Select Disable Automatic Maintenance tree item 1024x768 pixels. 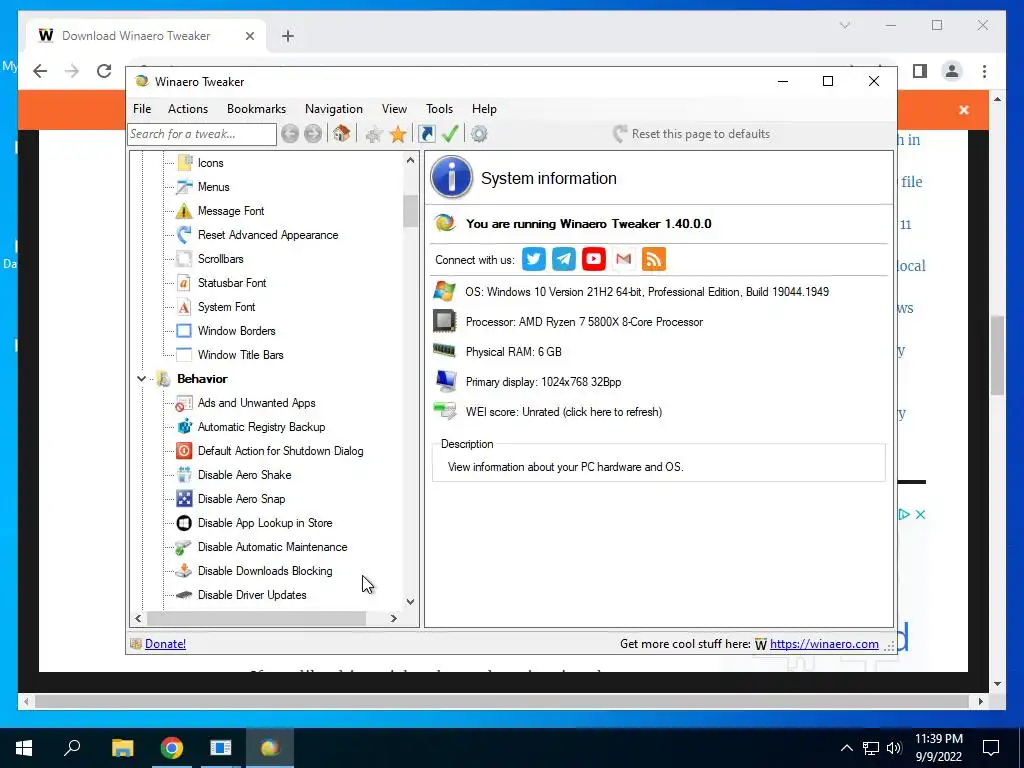pos(272,547)
